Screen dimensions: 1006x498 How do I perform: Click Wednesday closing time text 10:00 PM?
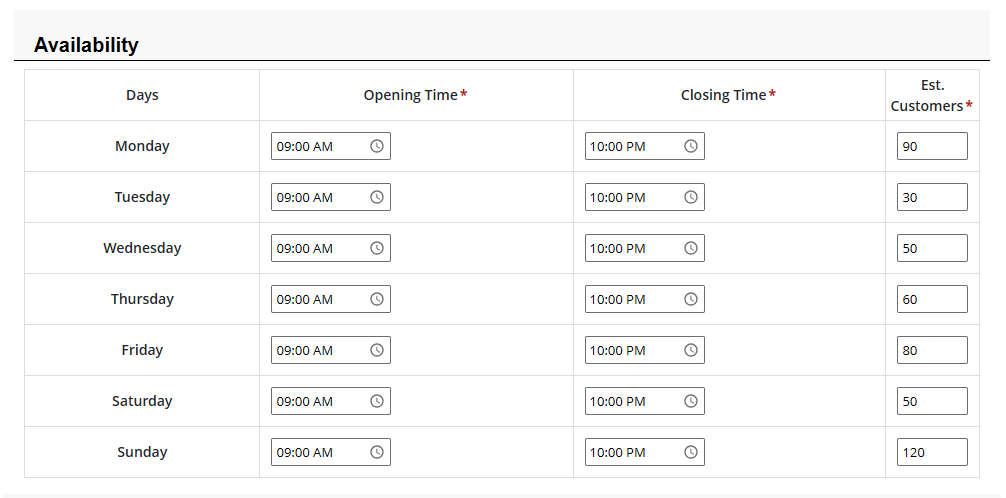[x=618, y=248]
